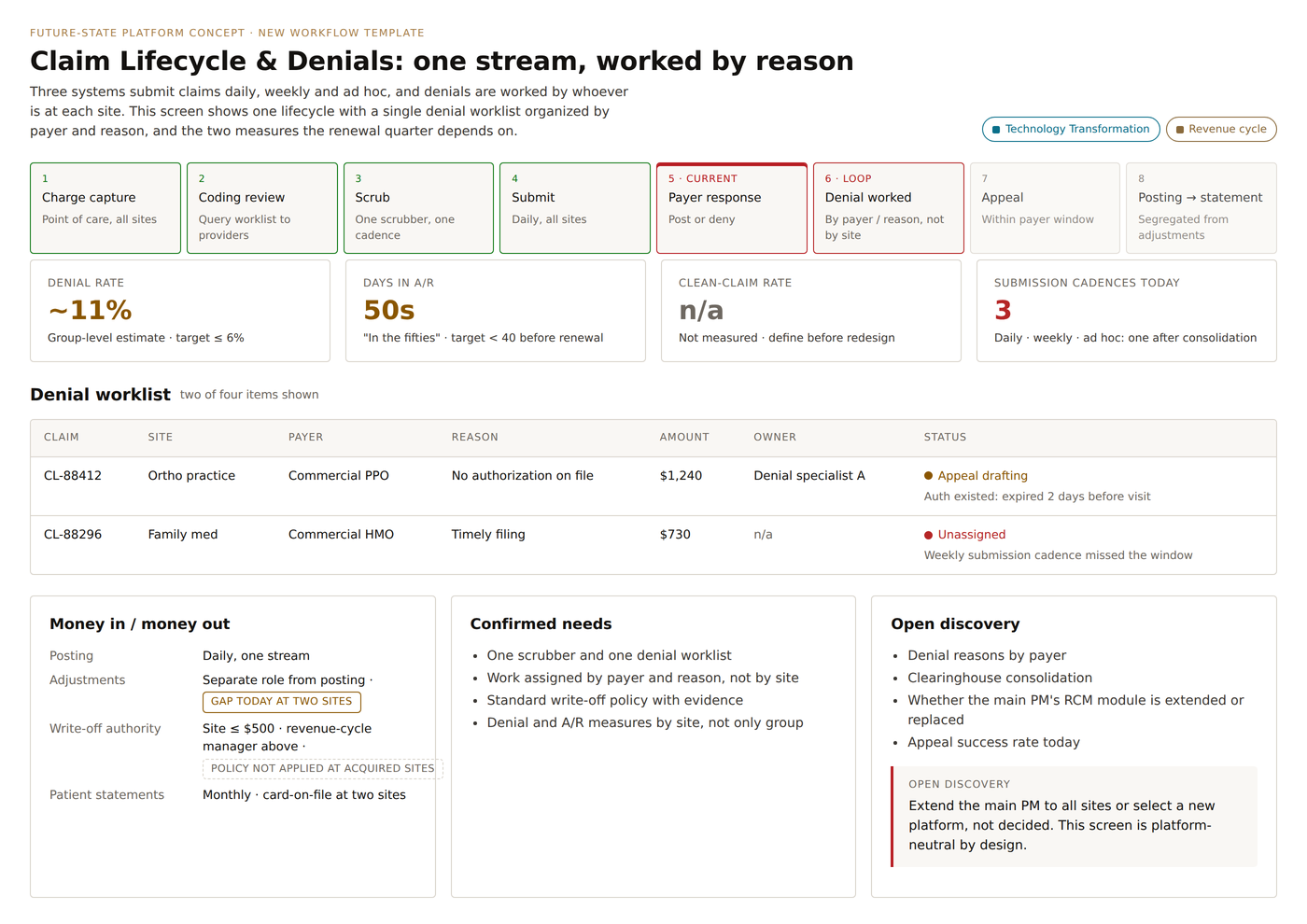
Task: Click the $1,240 amount
Action: (x=681, y=476)
